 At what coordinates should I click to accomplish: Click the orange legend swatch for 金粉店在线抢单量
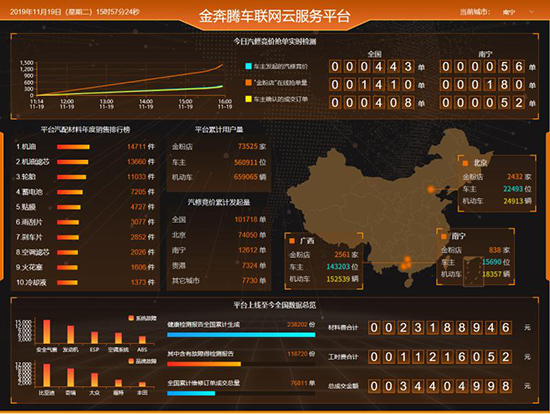(248, 82)
